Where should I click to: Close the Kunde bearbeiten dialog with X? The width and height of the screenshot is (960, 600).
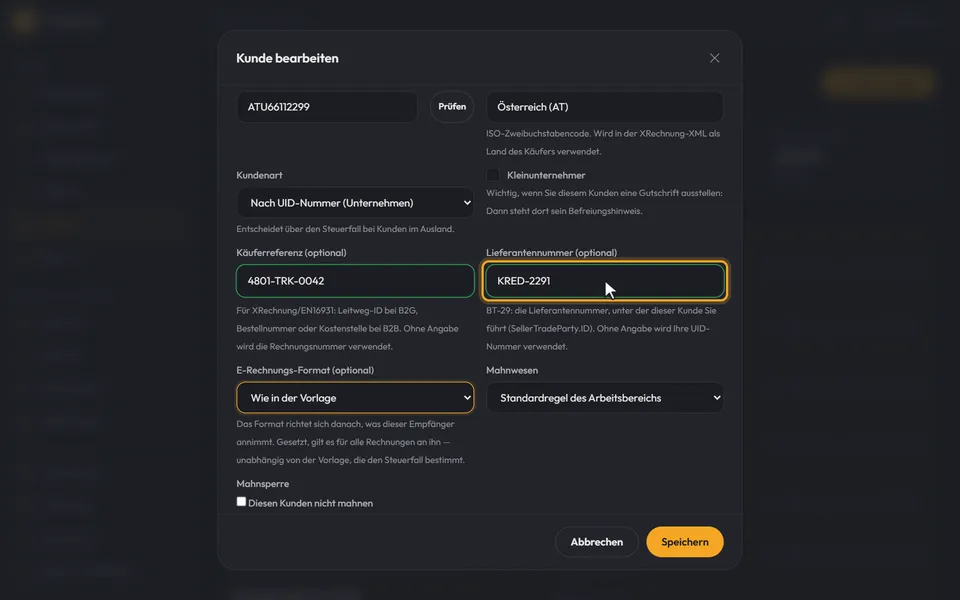(x=714, y=58)
